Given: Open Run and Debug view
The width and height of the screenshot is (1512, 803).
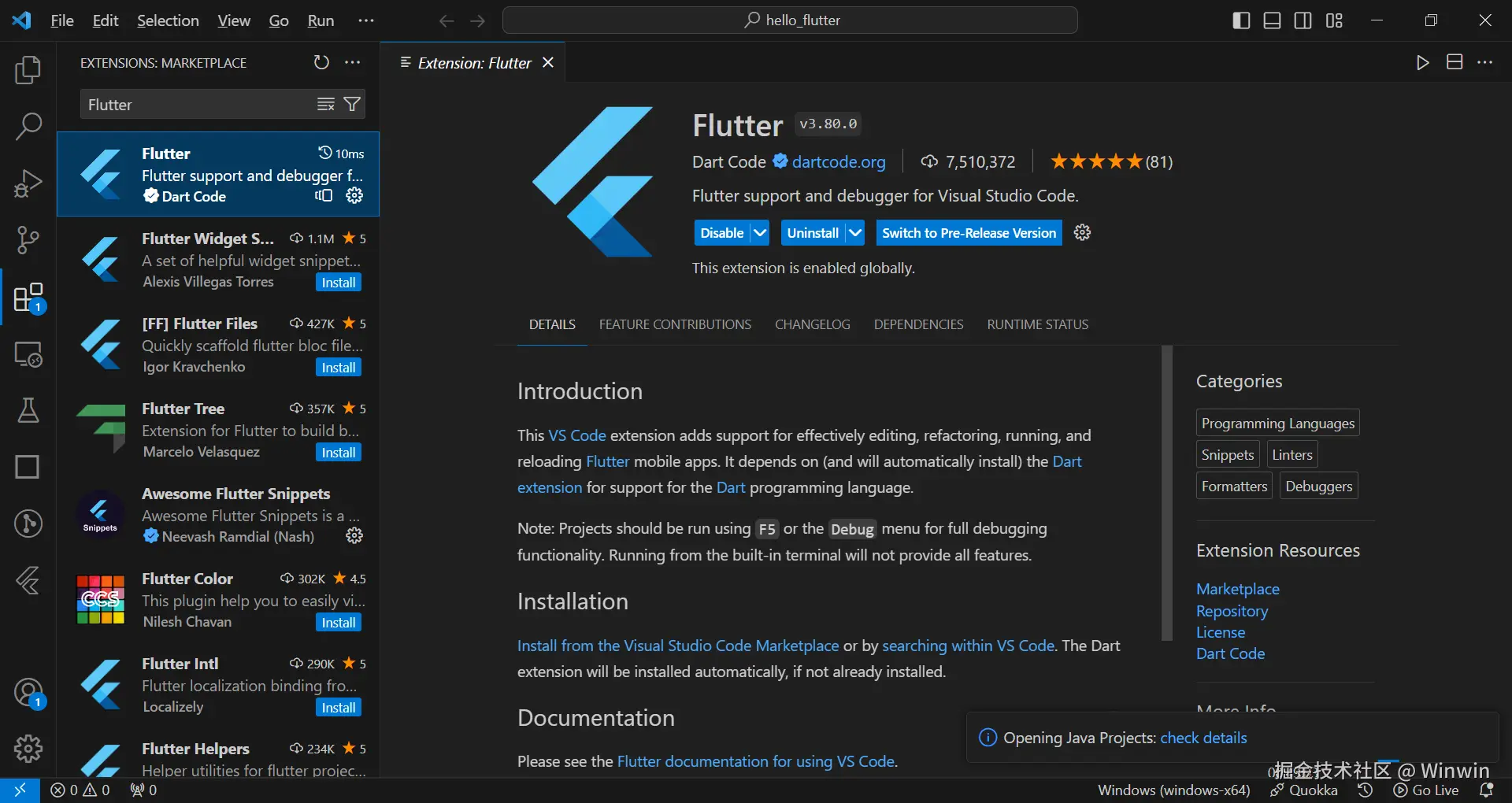Looking at the screenshot, I should (x=28, y=183).
